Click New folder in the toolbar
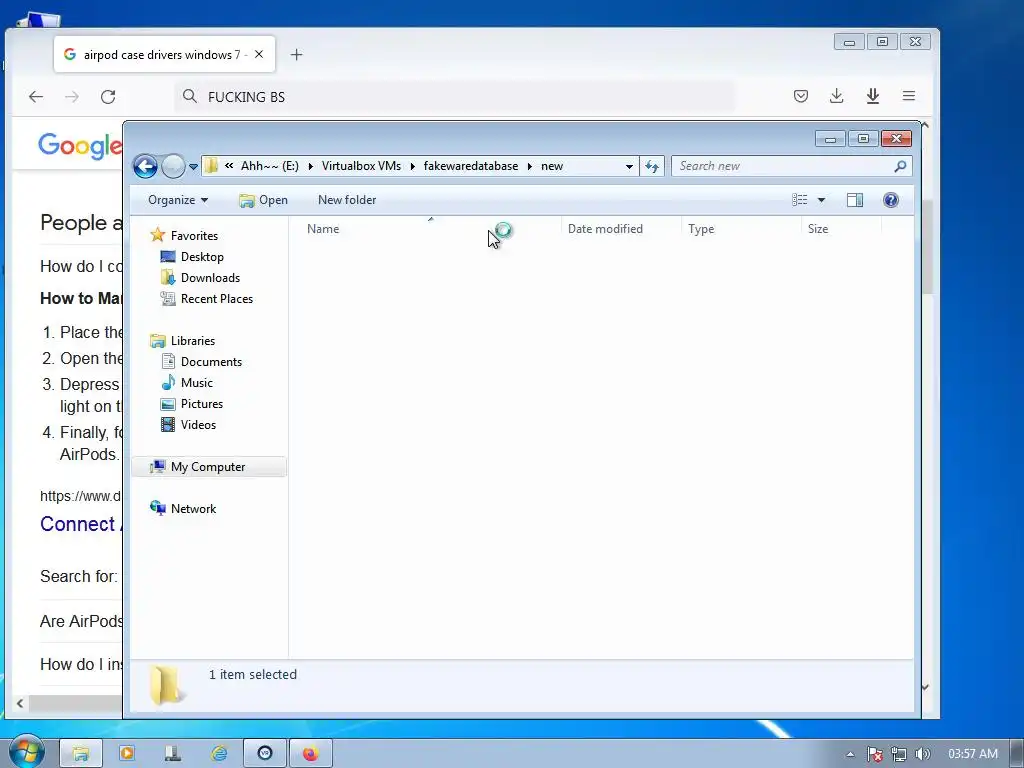Image resolution: width=1024 pixels, height=768 pixels. [347, 200]
